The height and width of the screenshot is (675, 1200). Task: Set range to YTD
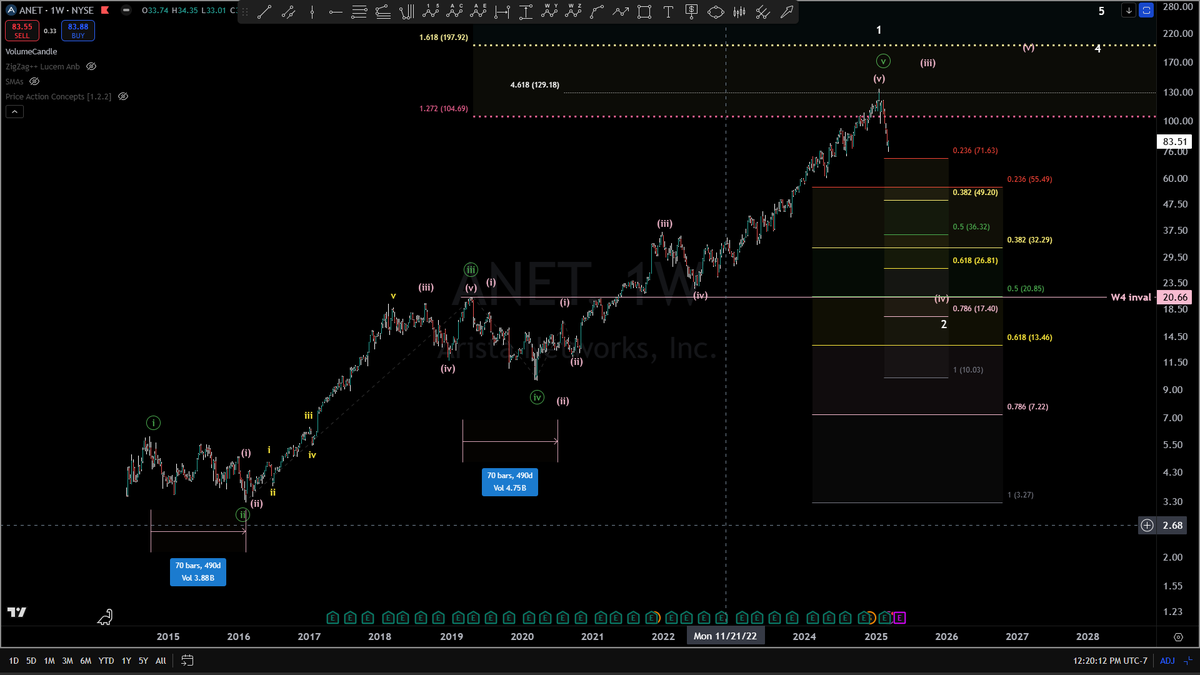pyautogui.click(x=106, y=661)
